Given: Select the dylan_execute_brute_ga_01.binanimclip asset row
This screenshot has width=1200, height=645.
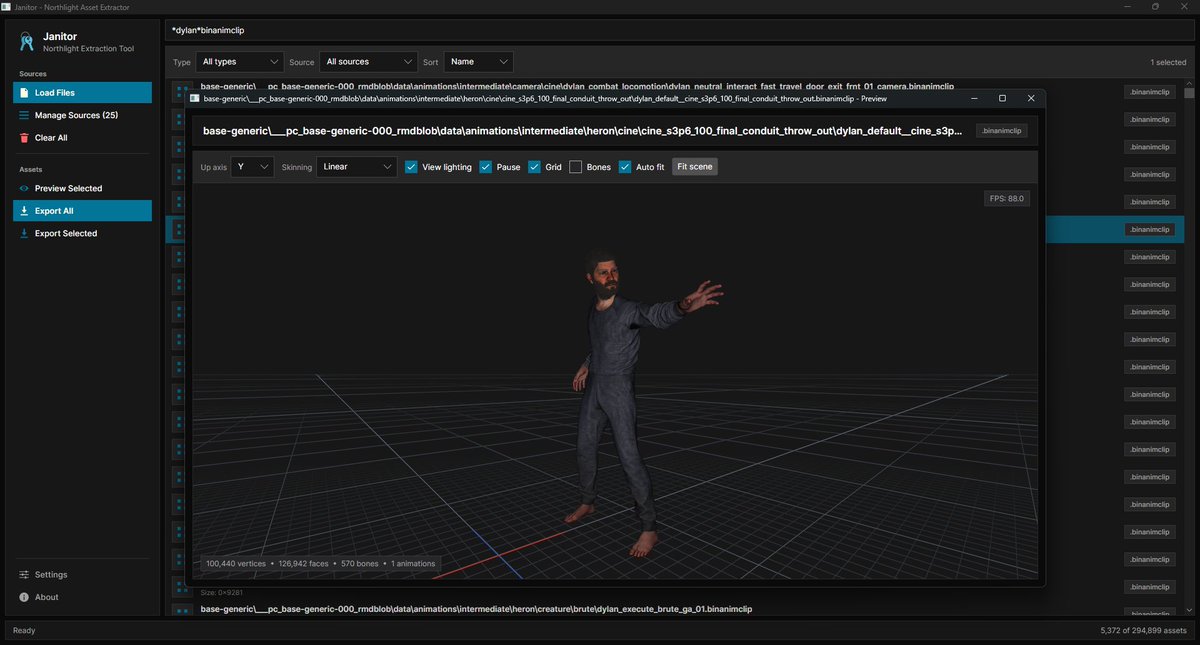Looking at the screenshot, I should tap(675, 611).
